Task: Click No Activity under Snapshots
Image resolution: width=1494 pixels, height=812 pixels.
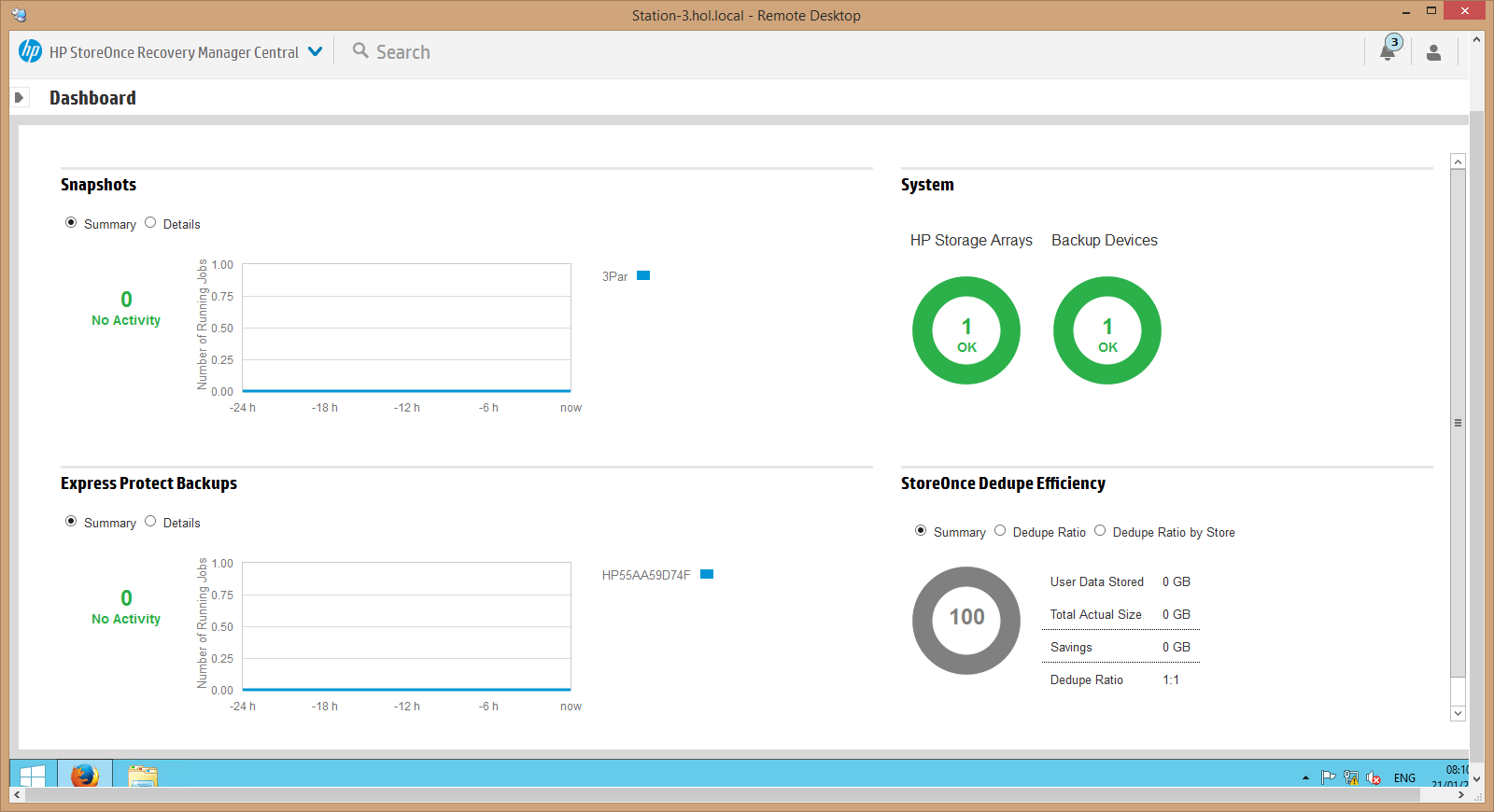Action: [126, 320]
